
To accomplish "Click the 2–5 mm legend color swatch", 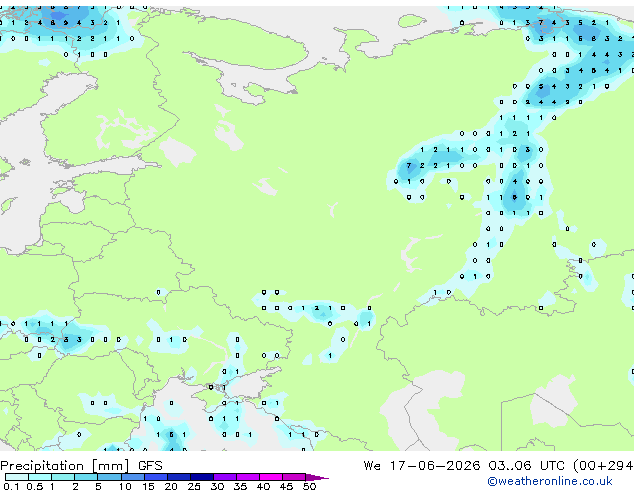I will [86, 477].
